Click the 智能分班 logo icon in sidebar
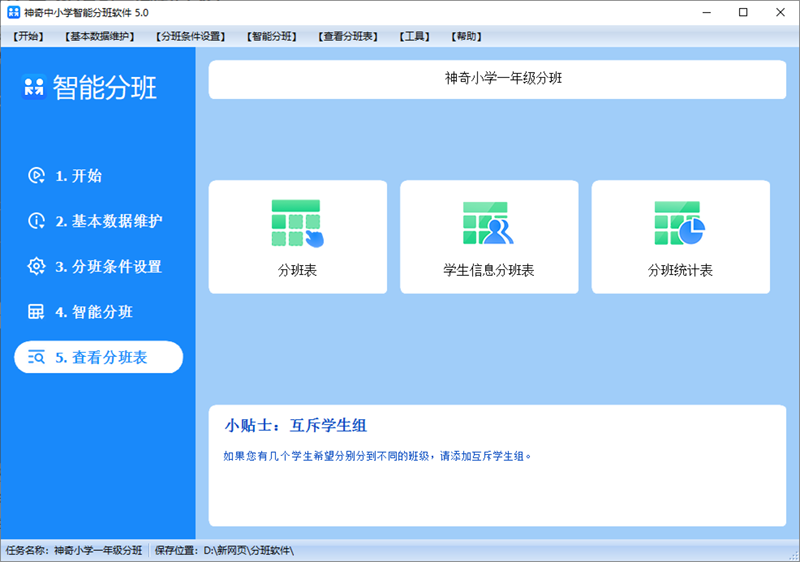Image resolution: width=800 pixels, height=562 pixels. [34, 87]
